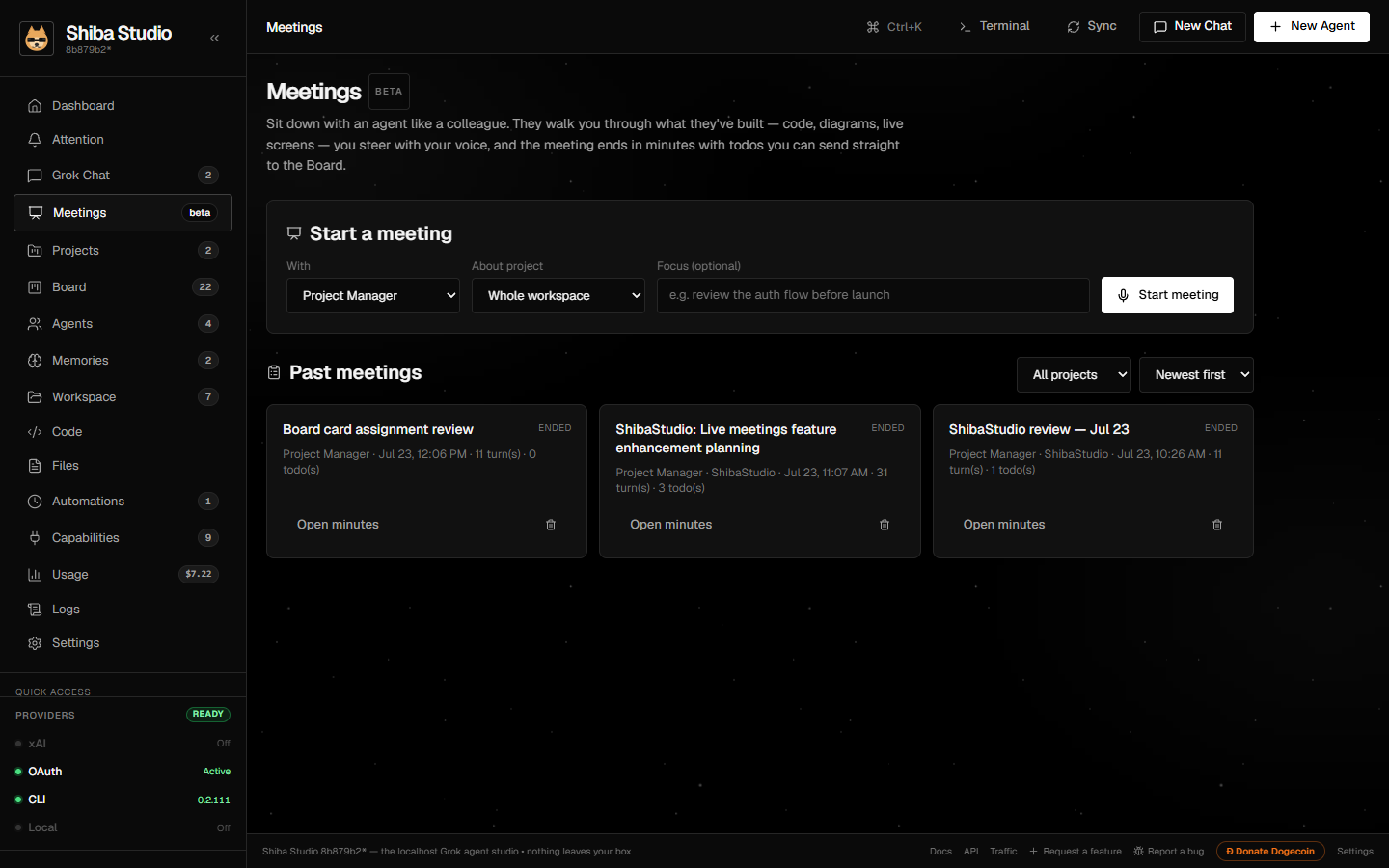Screen dimensions: 1389x868
Task: Click the Terminal prompt icon
Action: [x=966, y=27]
